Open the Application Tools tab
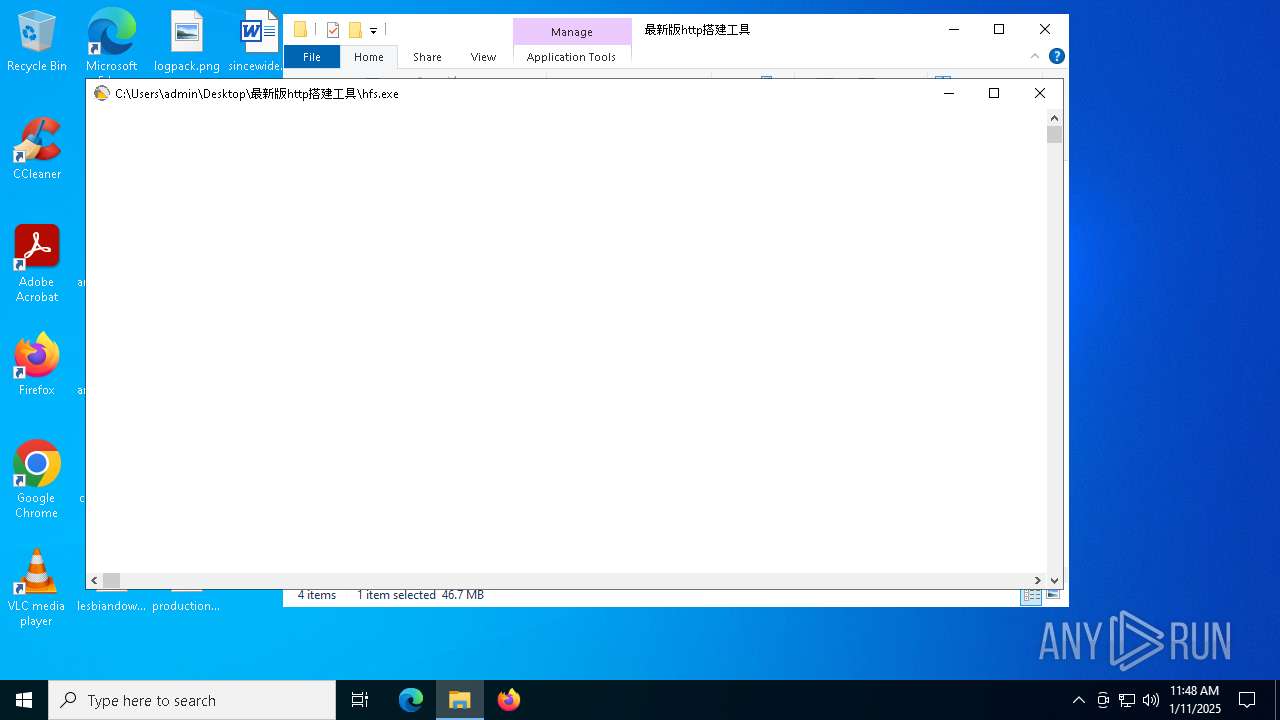The image size is (1280, 720). point(571,57)
